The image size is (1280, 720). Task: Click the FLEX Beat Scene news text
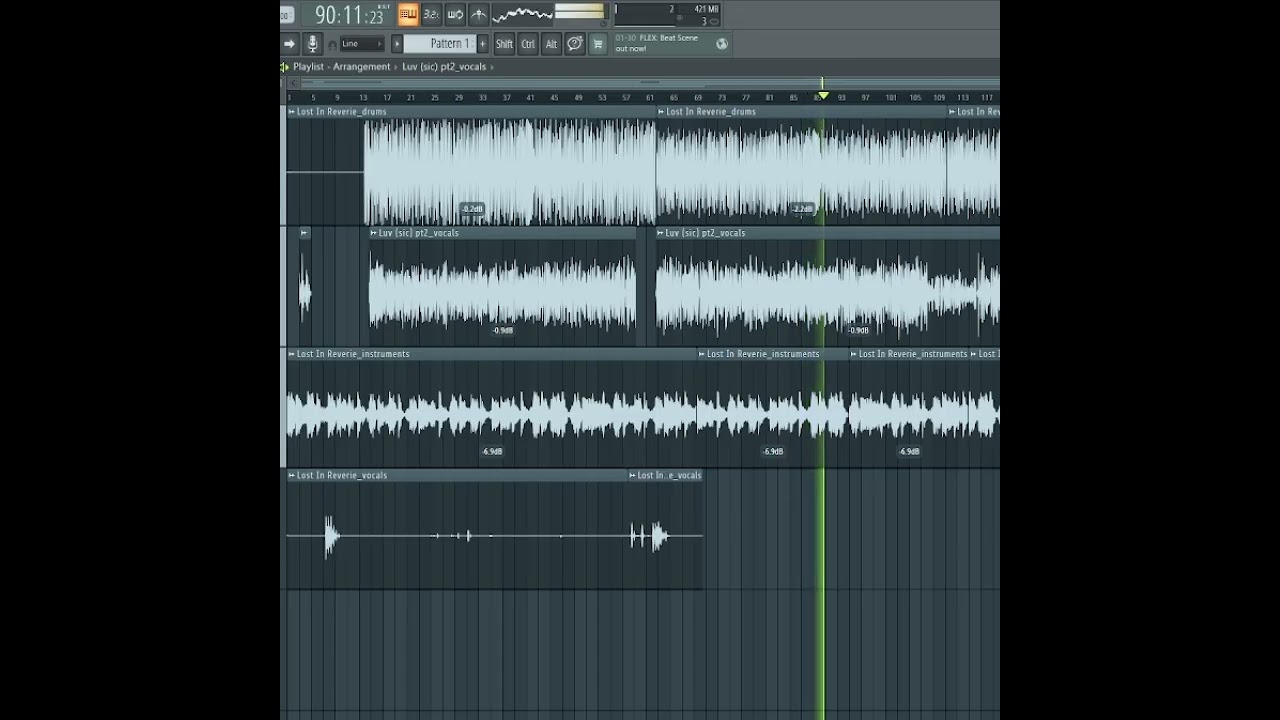click(657, 43)
